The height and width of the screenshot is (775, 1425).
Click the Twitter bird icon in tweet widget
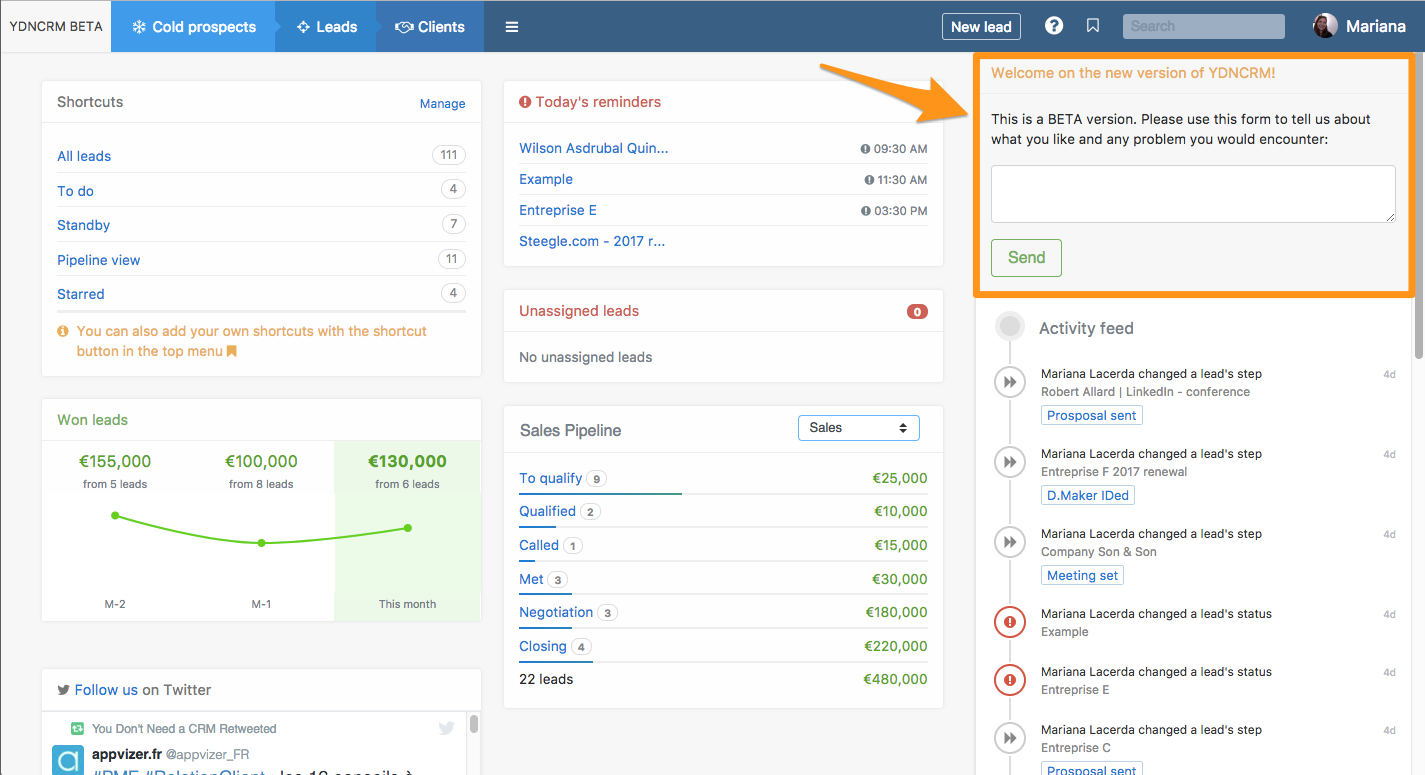point(447,728)
